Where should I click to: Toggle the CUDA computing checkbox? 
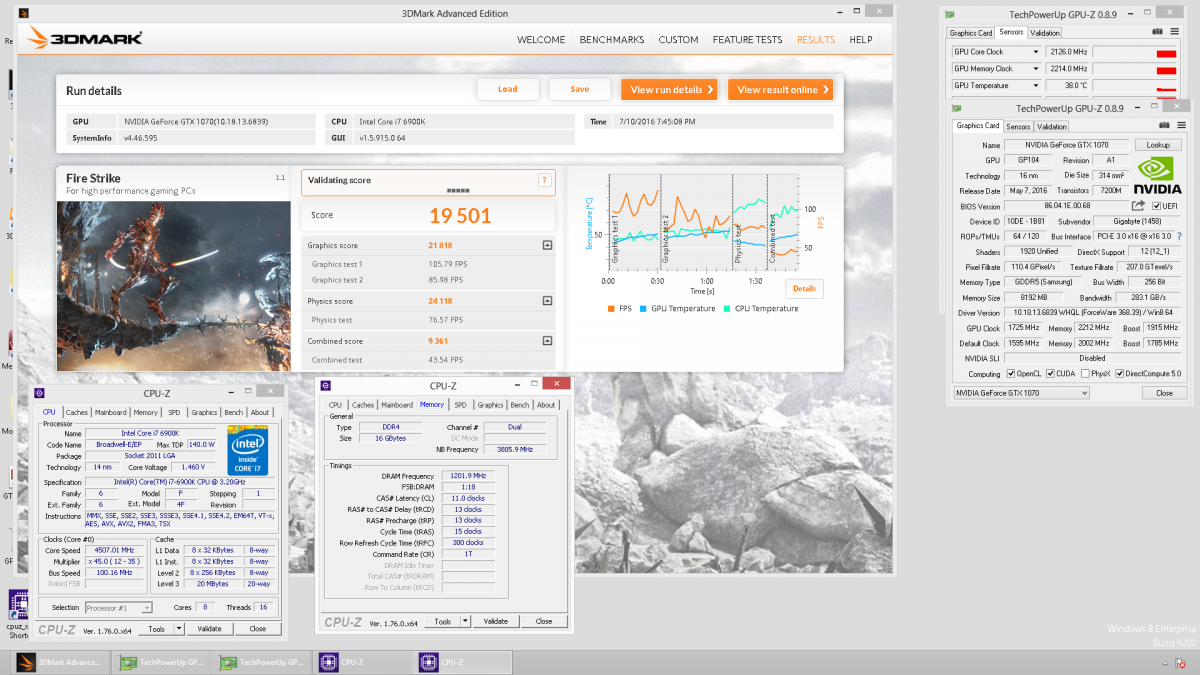tap(1051, 374)
